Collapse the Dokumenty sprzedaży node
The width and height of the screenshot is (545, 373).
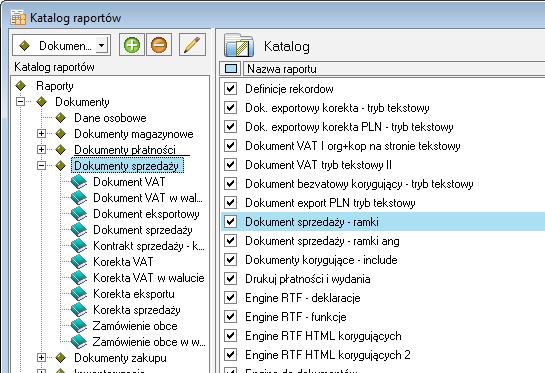[41, 165]
